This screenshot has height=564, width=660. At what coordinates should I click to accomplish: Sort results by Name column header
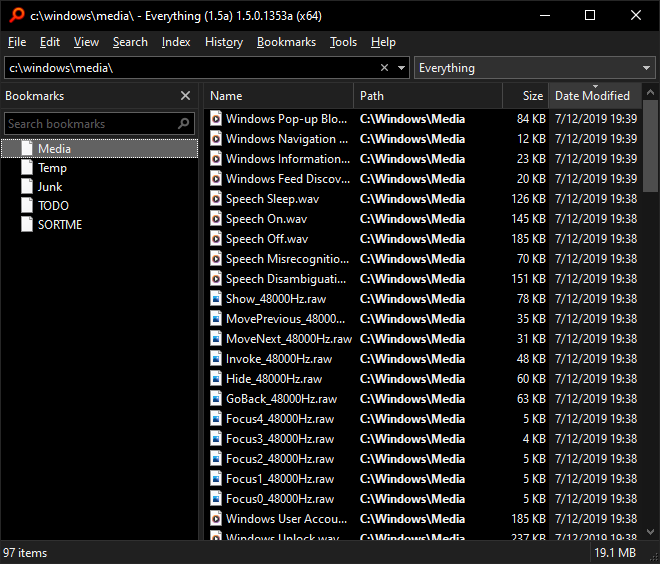pyautogui.click(x=279, y=96)
